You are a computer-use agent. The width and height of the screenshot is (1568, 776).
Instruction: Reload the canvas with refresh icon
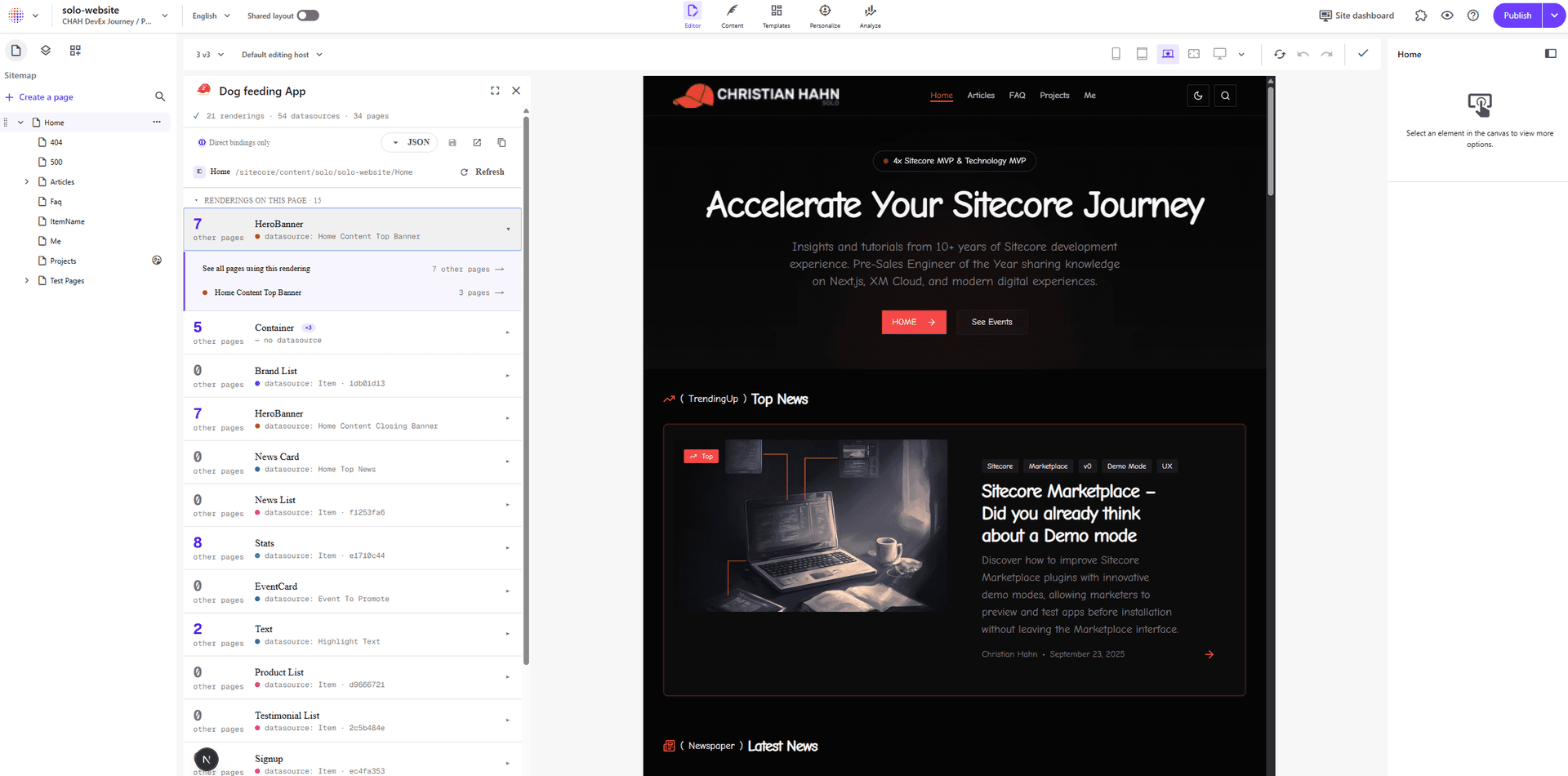tap(1280, 54)
